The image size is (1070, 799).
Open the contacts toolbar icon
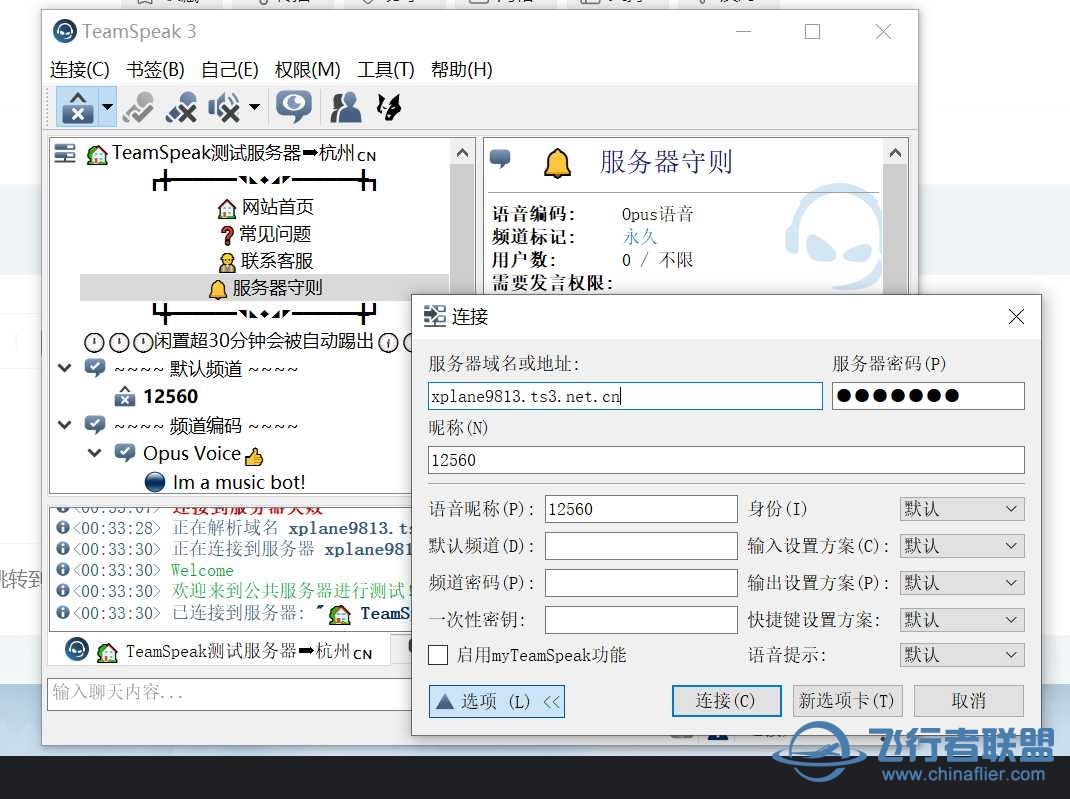point(344,107)
